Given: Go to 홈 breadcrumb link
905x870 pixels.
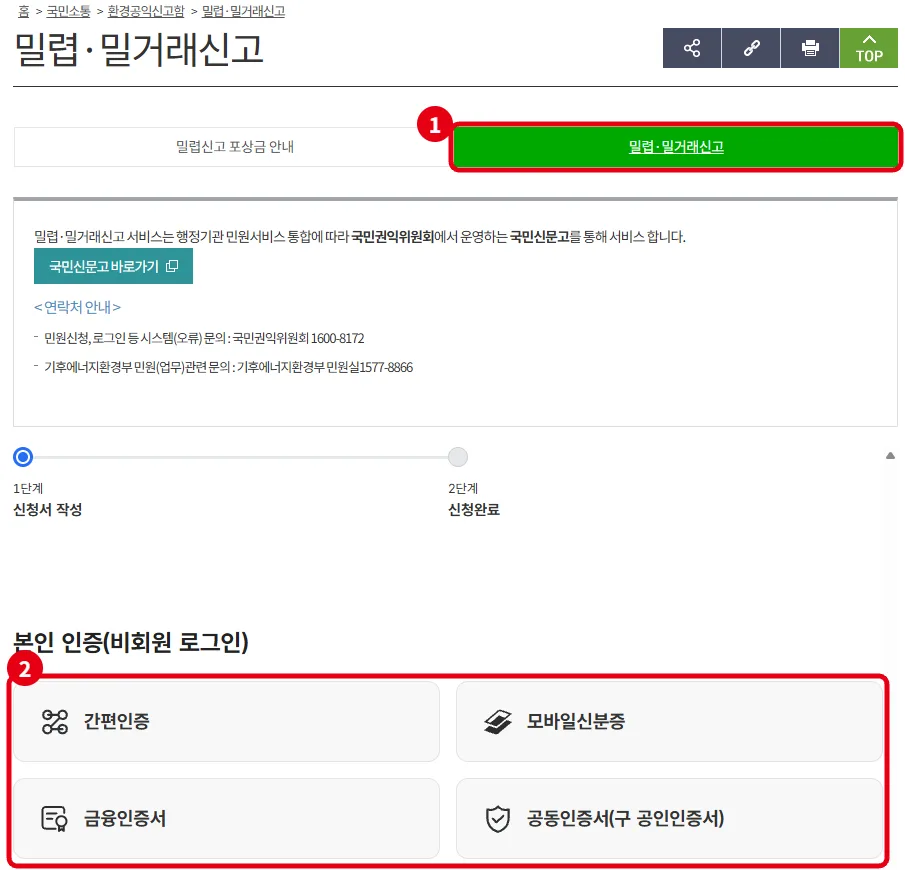Looking at the screenshot, I should coord(23,11).
